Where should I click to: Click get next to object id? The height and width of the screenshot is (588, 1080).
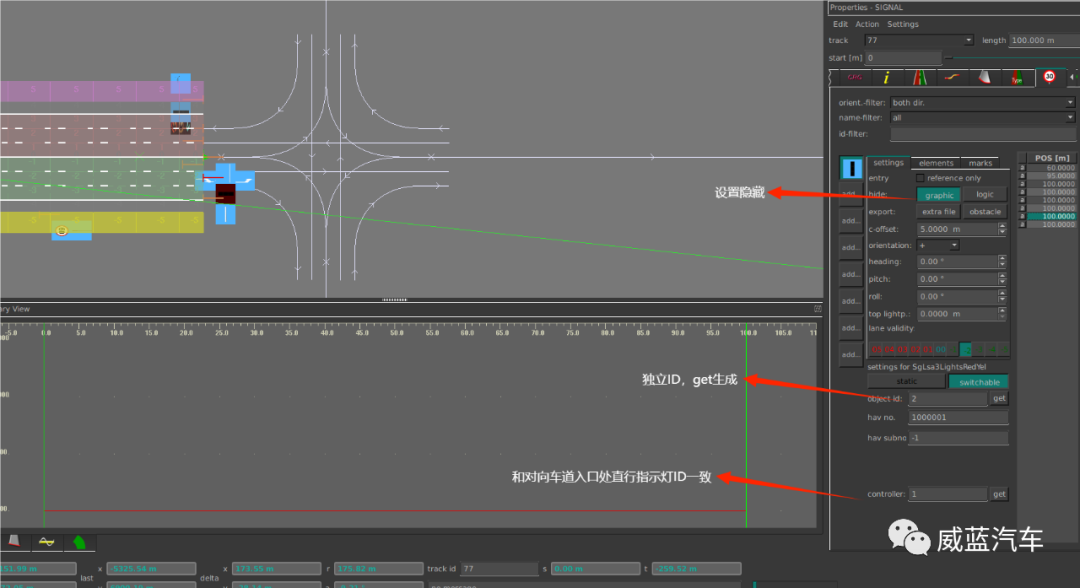999,398
